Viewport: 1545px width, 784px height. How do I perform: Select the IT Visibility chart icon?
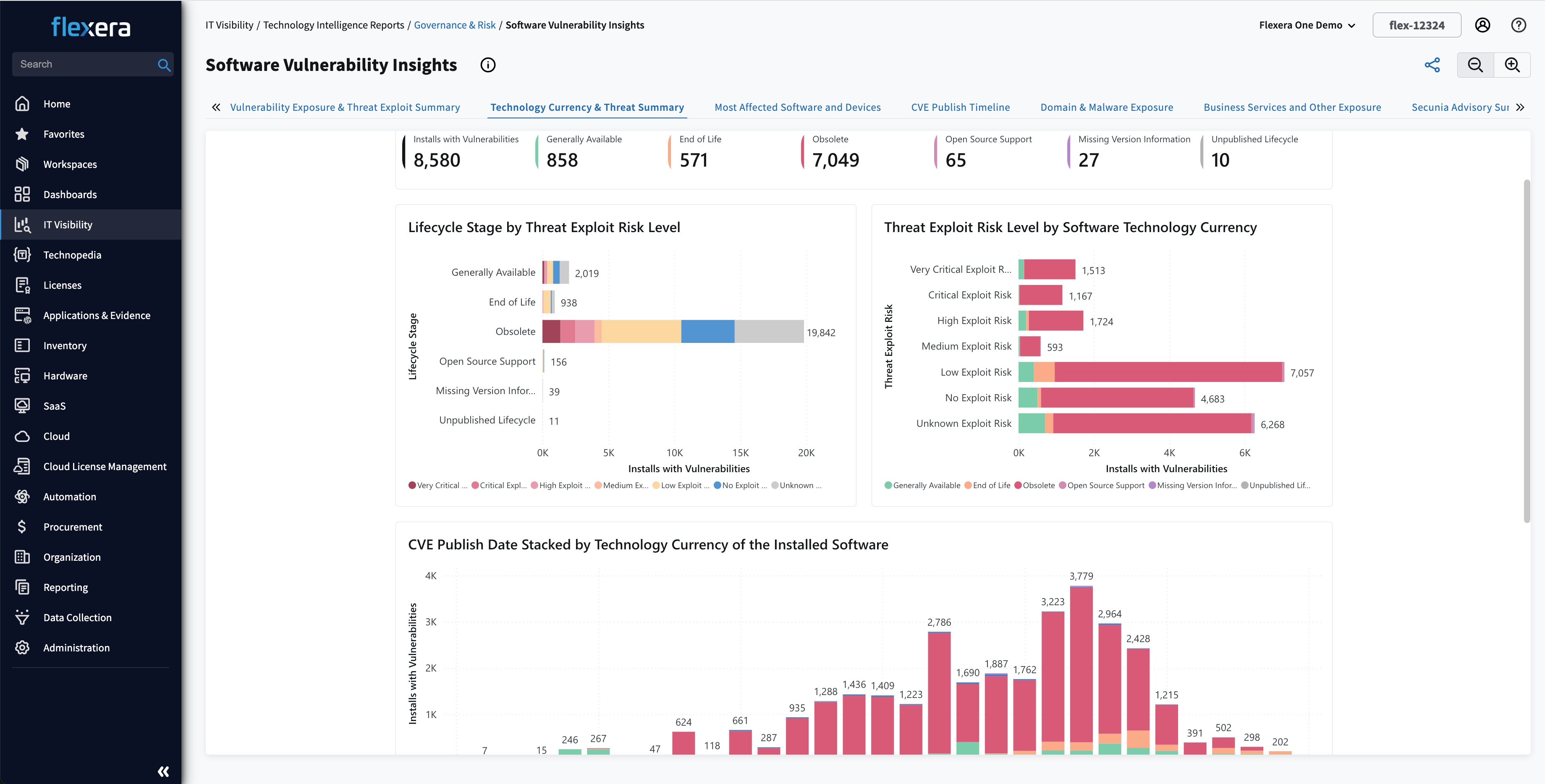pos(22,225)
